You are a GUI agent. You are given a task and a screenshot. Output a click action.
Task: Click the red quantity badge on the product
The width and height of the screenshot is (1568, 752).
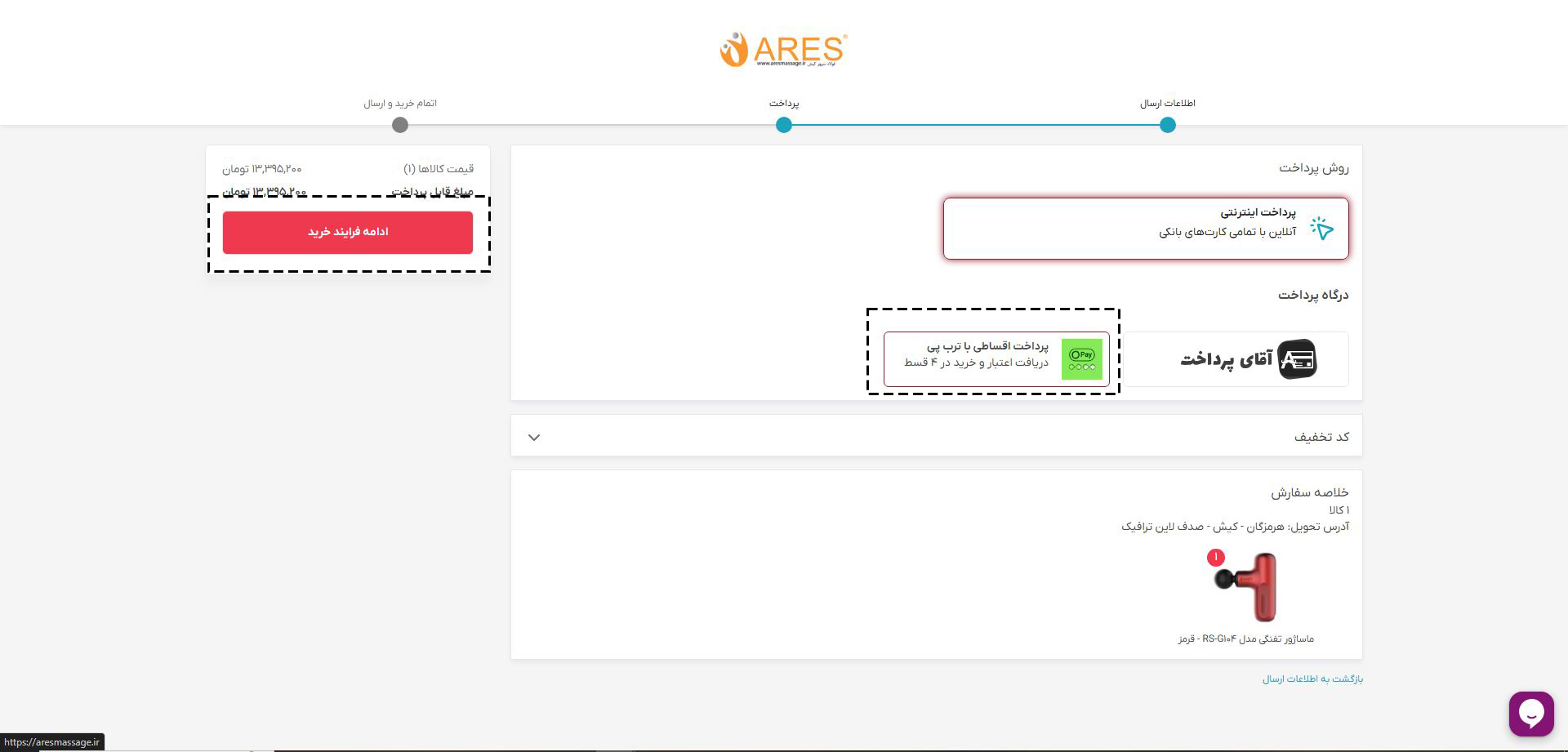[x=1215, y=558]
